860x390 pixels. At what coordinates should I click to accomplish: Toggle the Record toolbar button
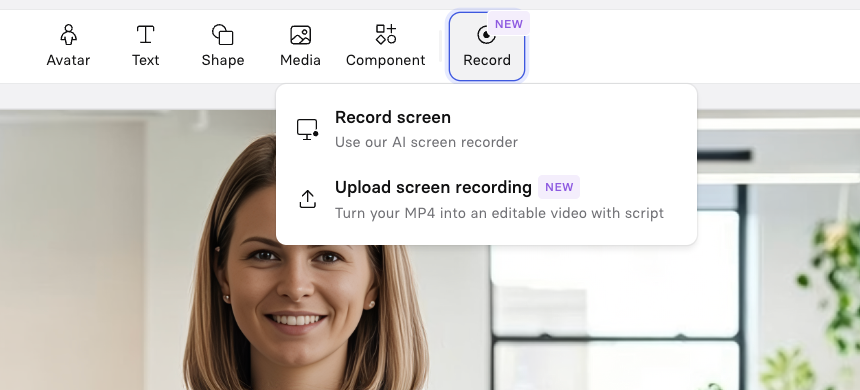[487, 46]
